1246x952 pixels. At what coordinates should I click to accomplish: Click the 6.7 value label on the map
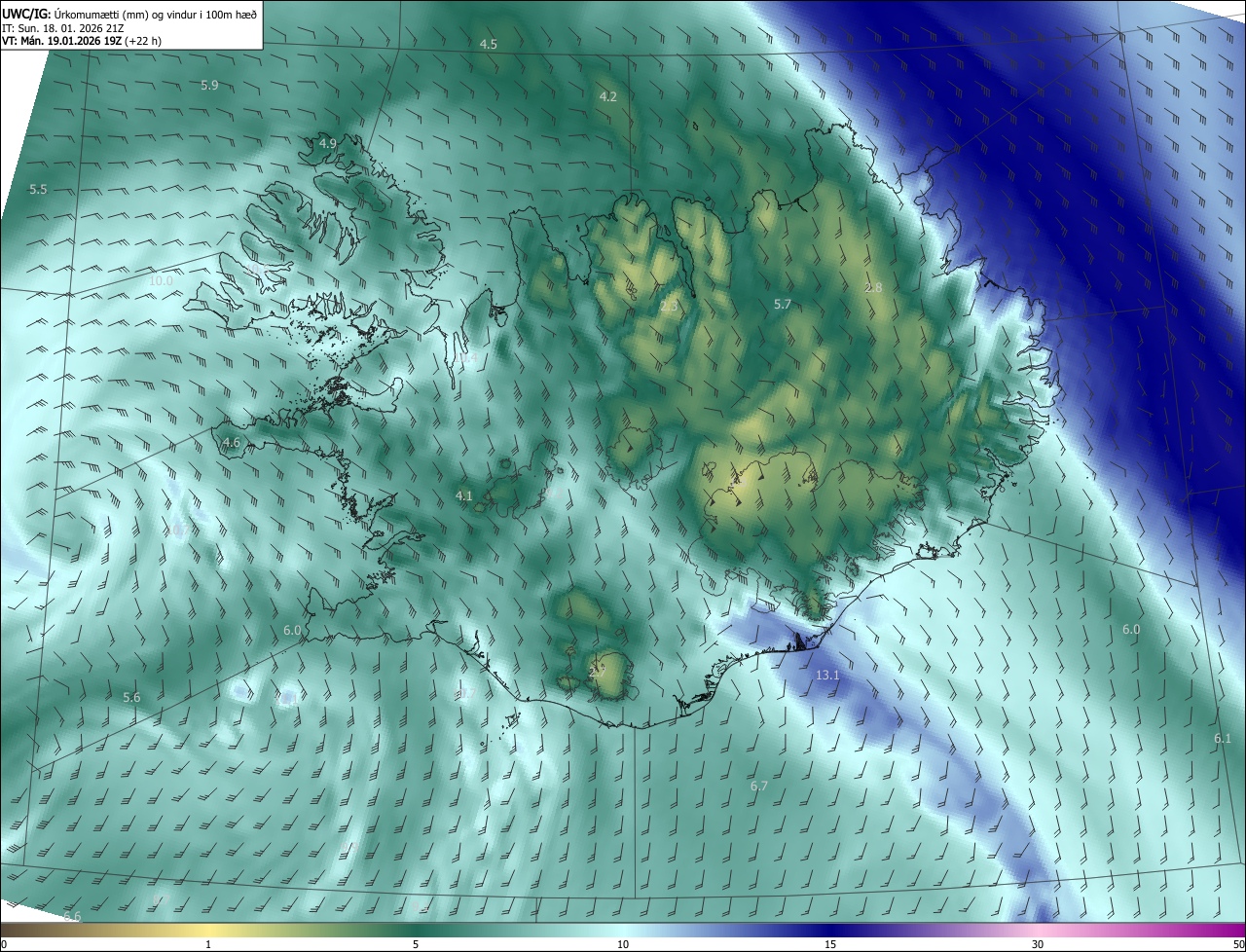(x=759, y=787)
